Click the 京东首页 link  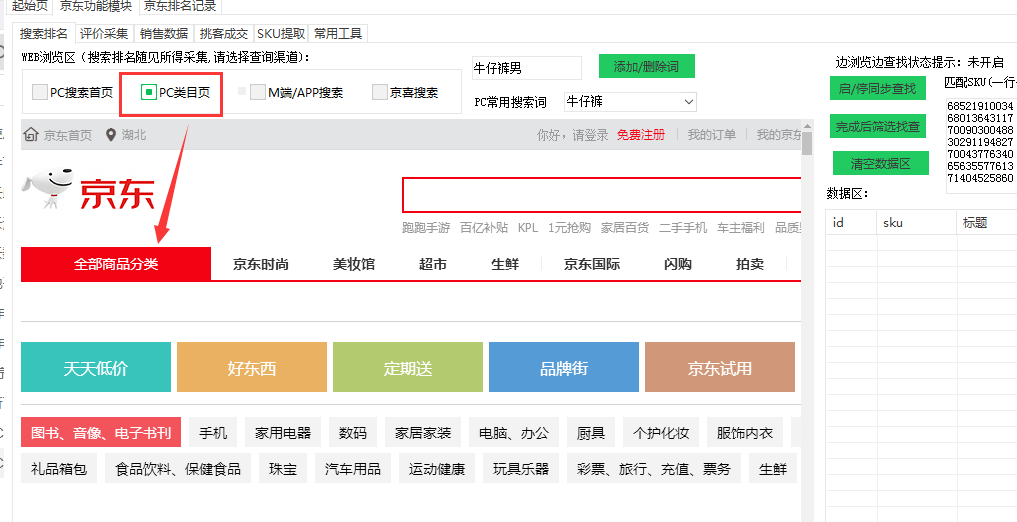pos(67,135)
